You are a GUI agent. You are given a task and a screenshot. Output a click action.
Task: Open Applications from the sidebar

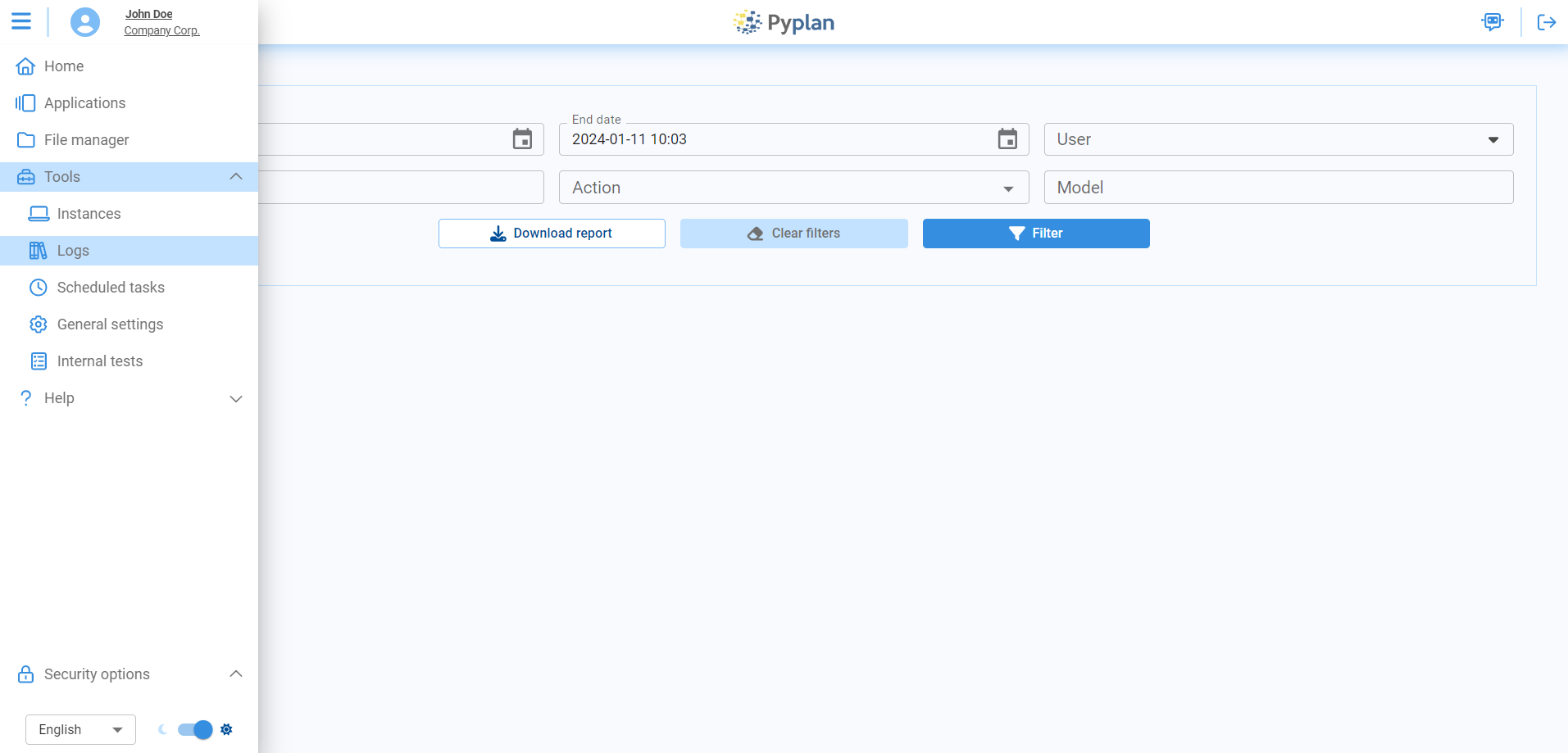(x=129, y=103)
